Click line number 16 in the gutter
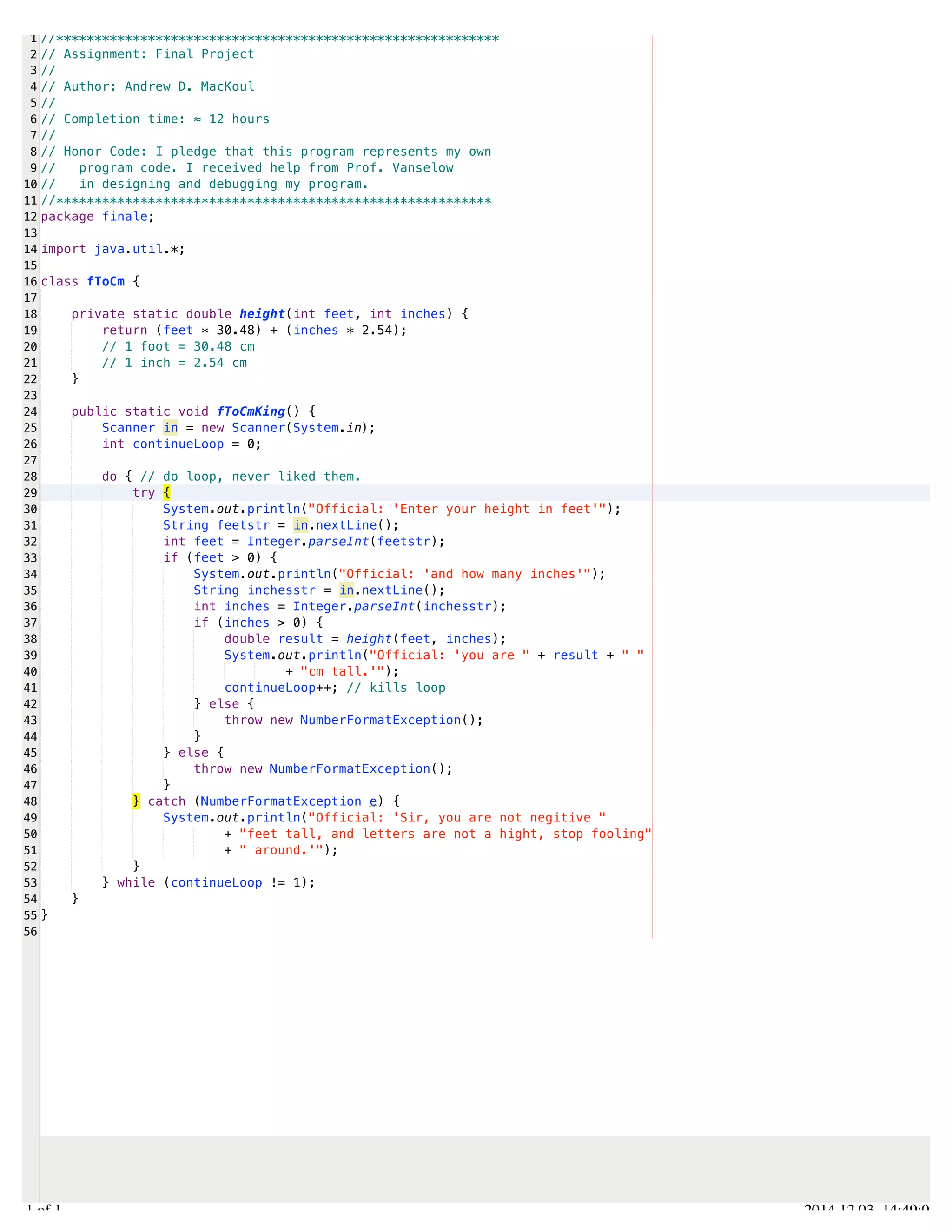 31,282
